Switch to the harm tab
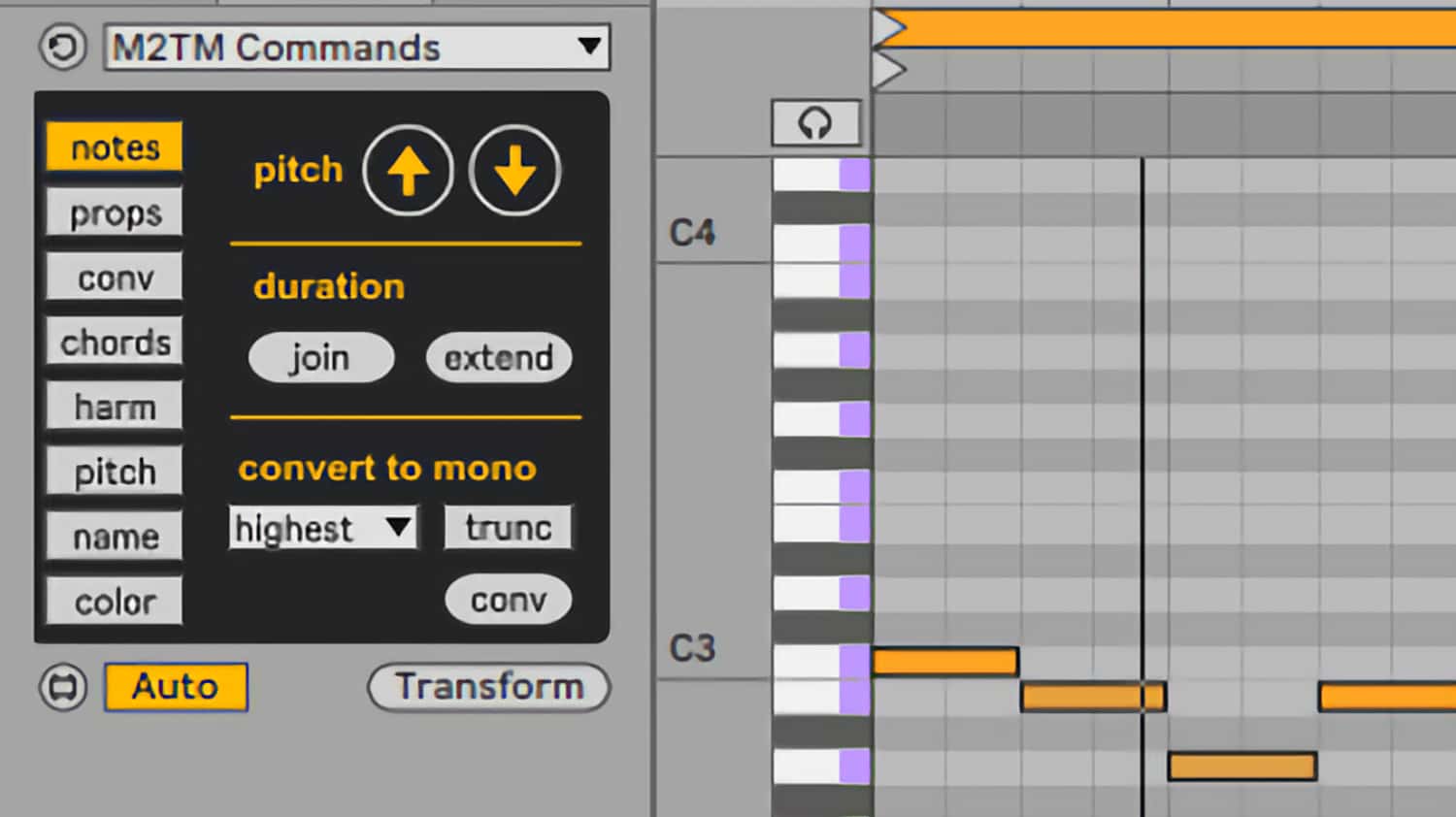 tap(116, 407)
